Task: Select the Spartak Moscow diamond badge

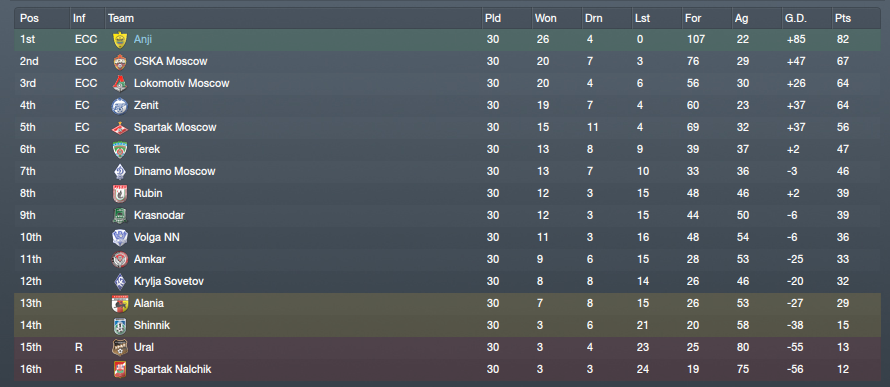Action: click(120, 128)
